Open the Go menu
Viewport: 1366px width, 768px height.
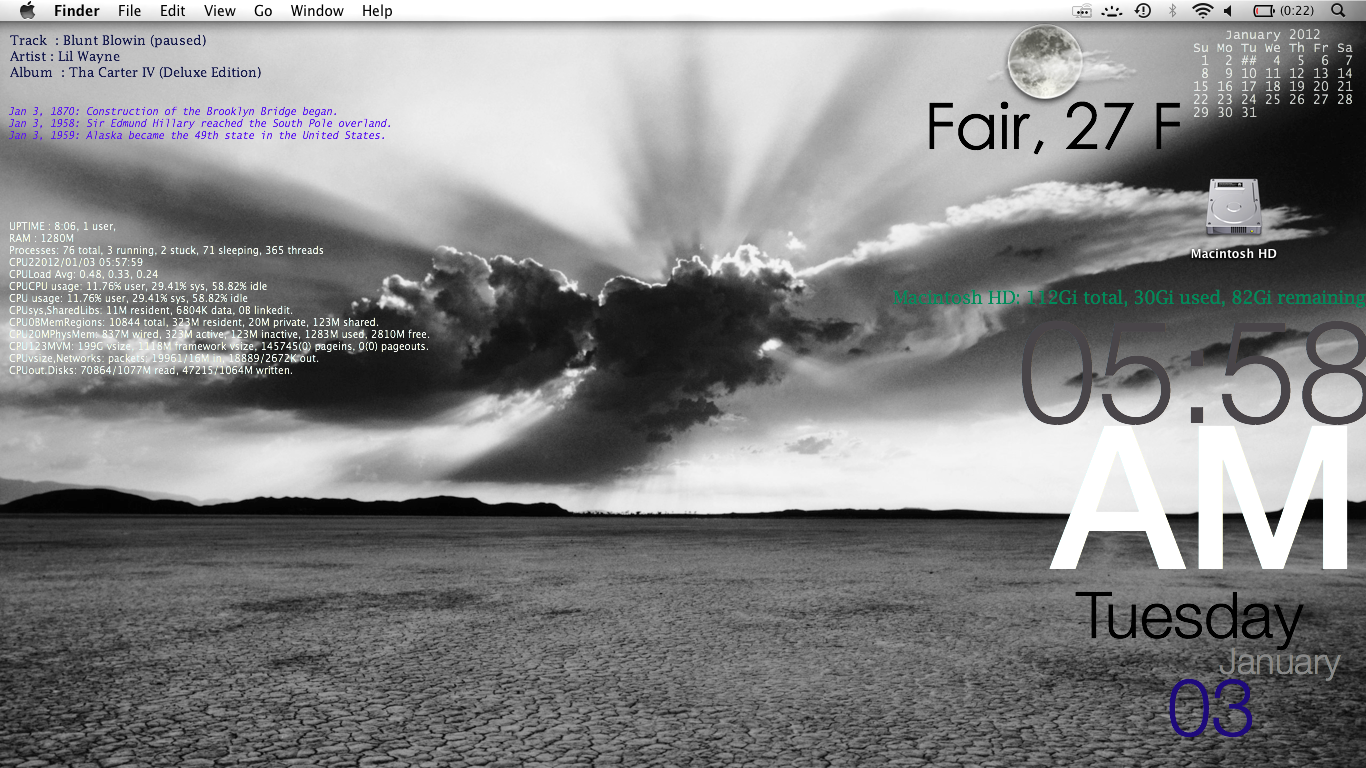(x=263, y=11)
